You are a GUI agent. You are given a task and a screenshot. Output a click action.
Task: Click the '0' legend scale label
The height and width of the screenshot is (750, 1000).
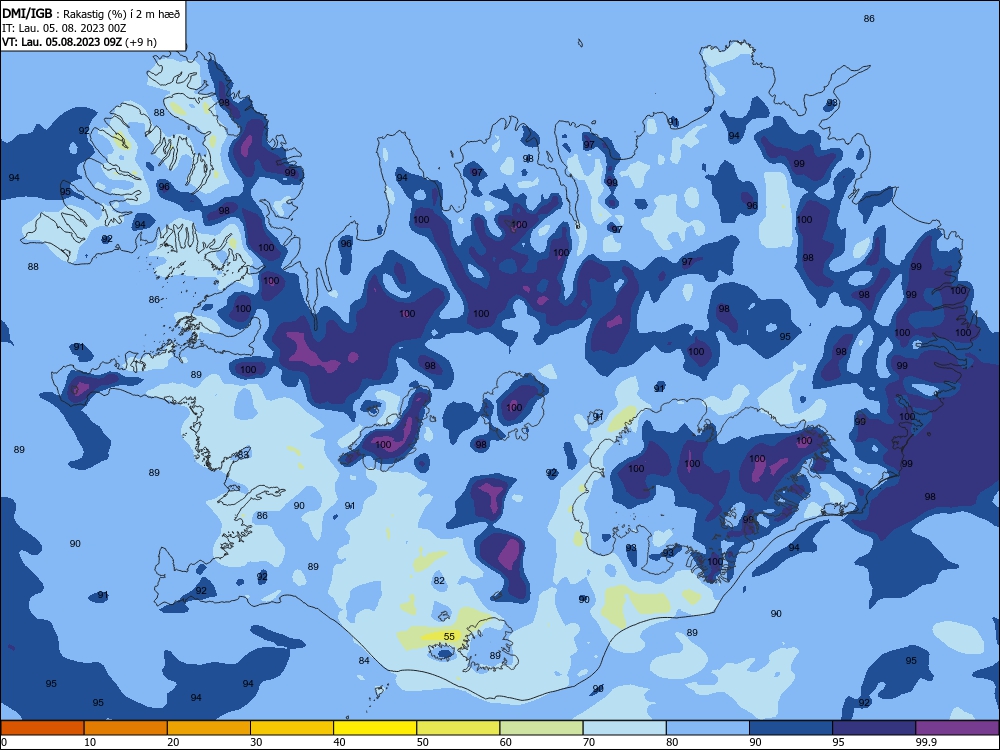(4, 742)
